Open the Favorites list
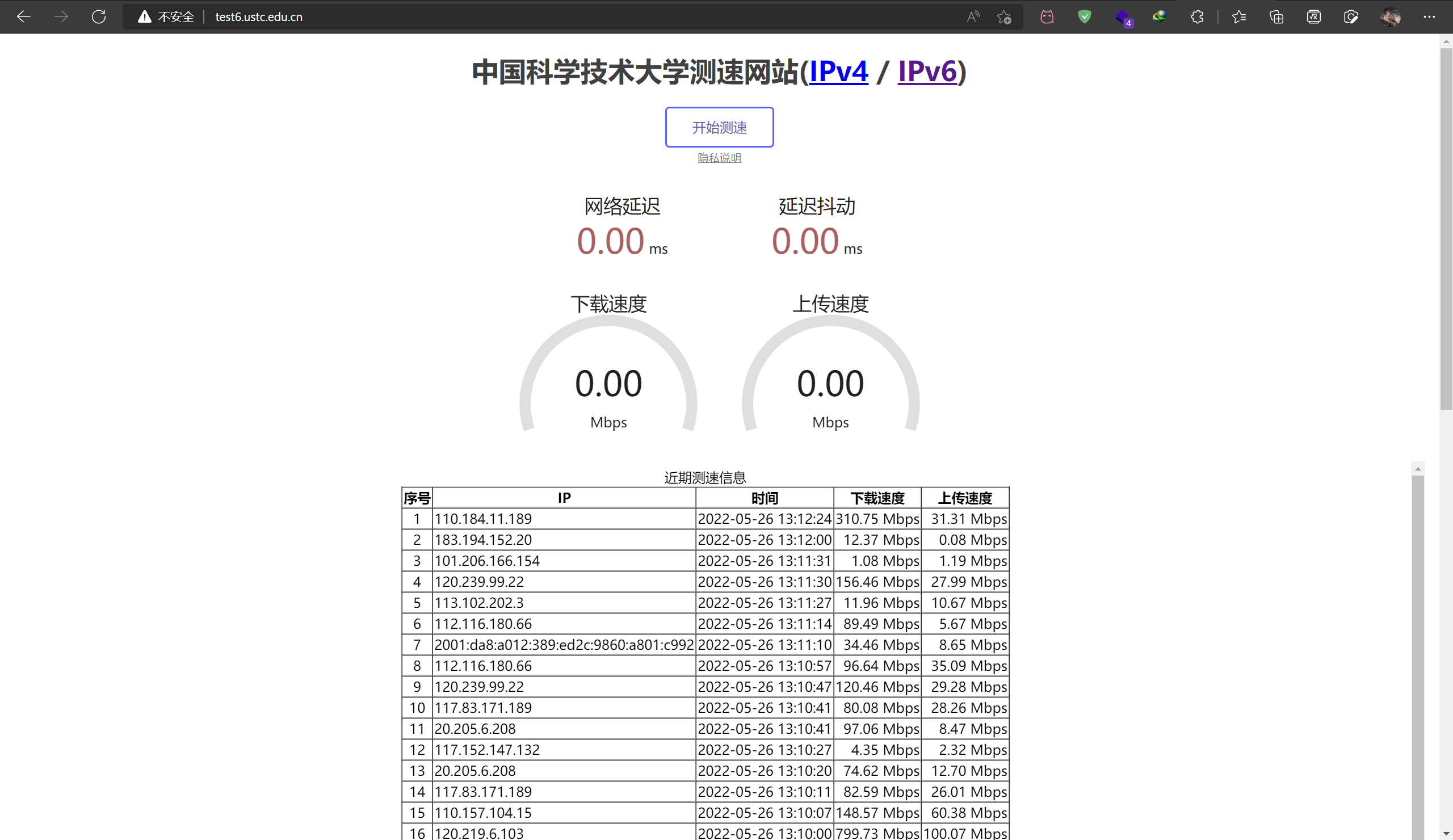This screenshot has width=1453, height=840. [1239, 16]
